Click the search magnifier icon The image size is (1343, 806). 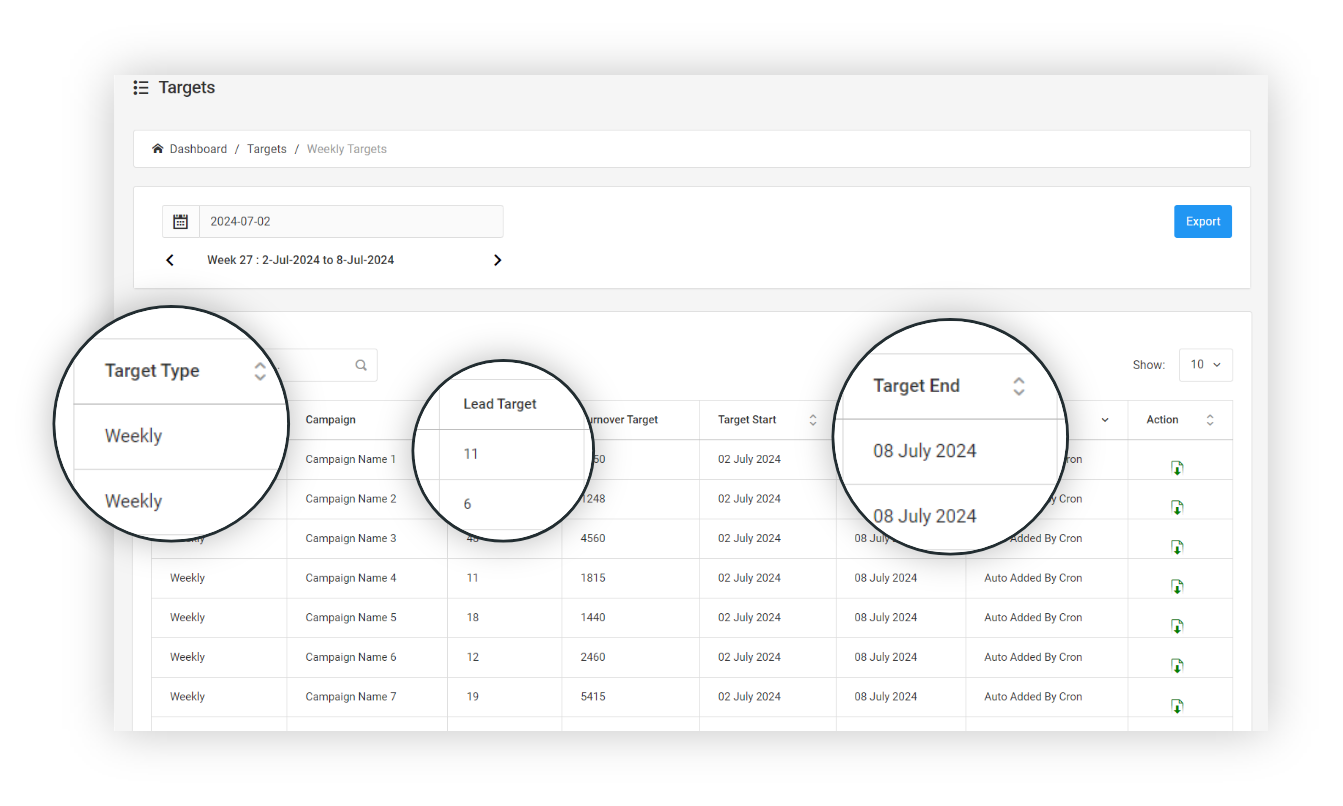pyautogui.click(x=361, y=366)
